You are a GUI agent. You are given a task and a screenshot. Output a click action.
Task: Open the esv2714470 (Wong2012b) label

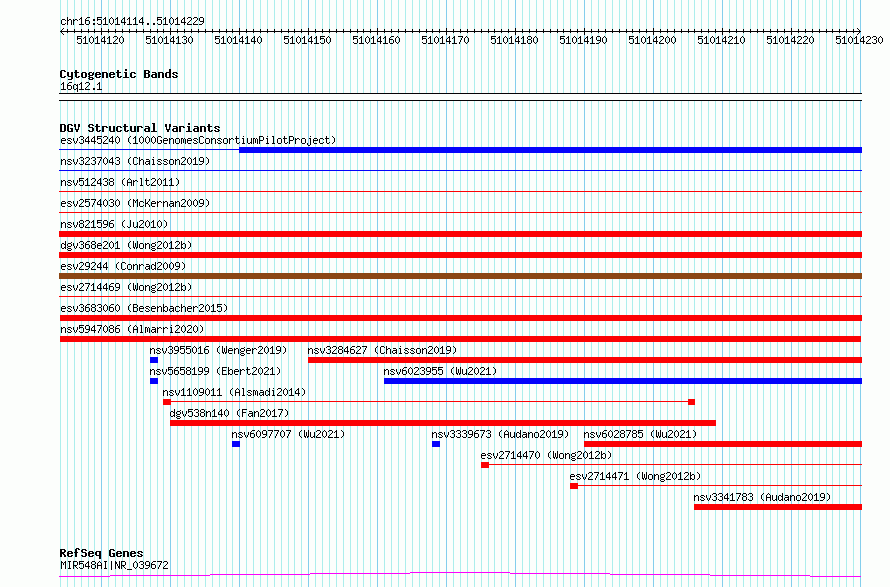(546, 455)
